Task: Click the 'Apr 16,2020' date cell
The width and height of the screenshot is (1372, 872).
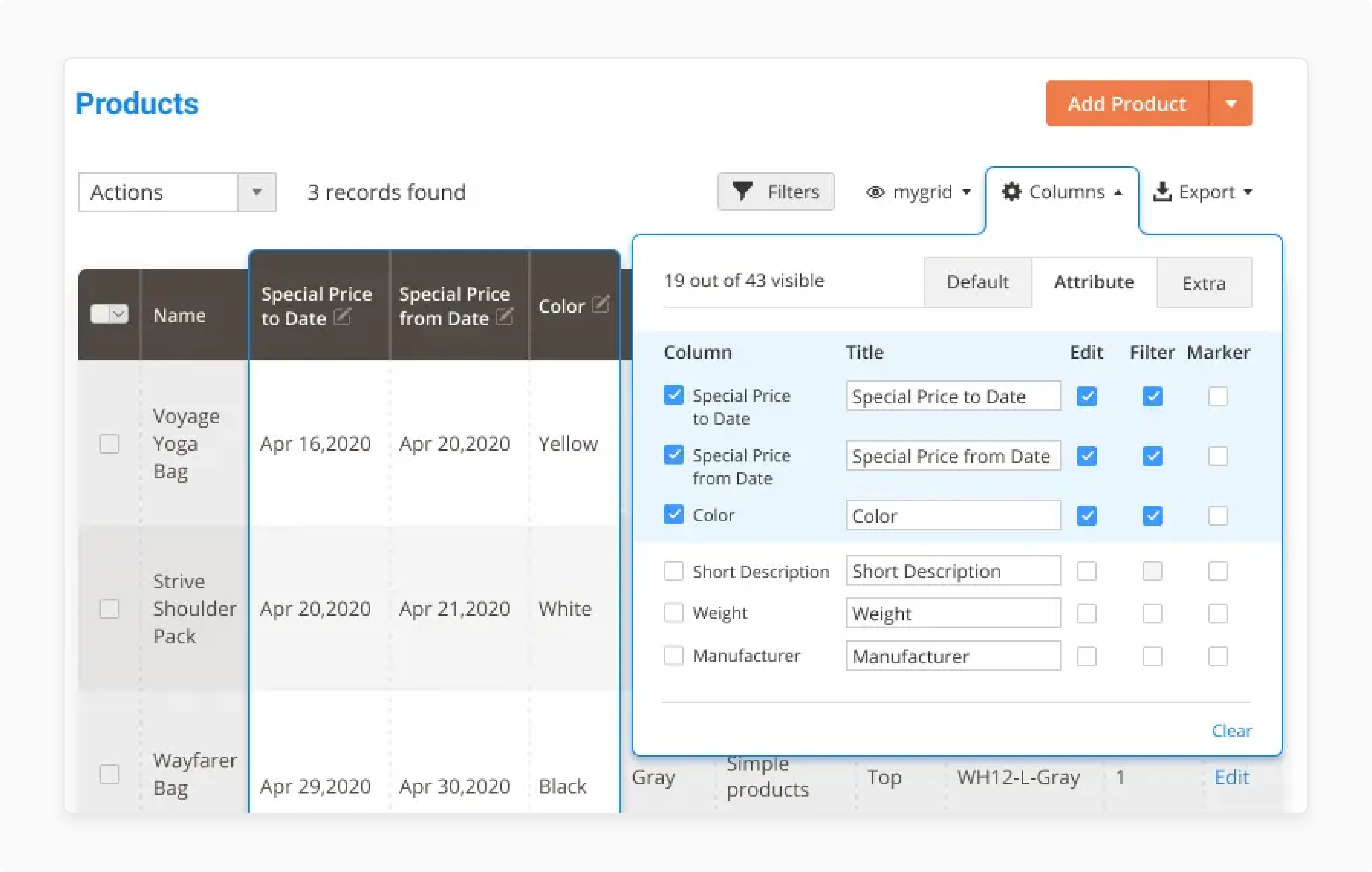Action: [x=315, y=443]
